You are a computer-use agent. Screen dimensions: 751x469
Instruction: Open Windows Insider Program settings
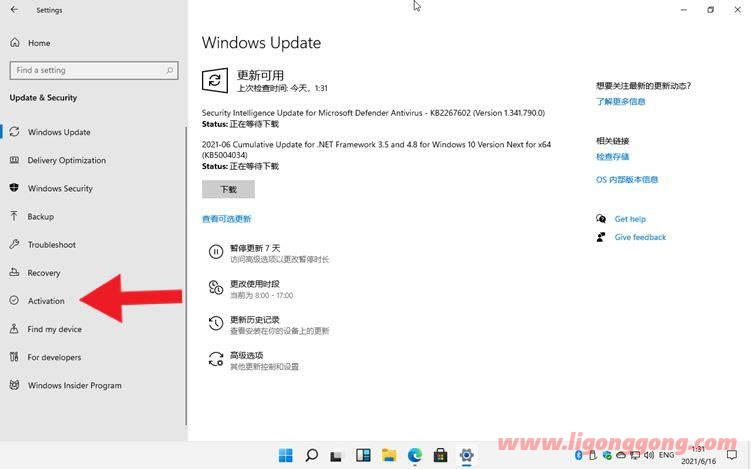(75, 386)
